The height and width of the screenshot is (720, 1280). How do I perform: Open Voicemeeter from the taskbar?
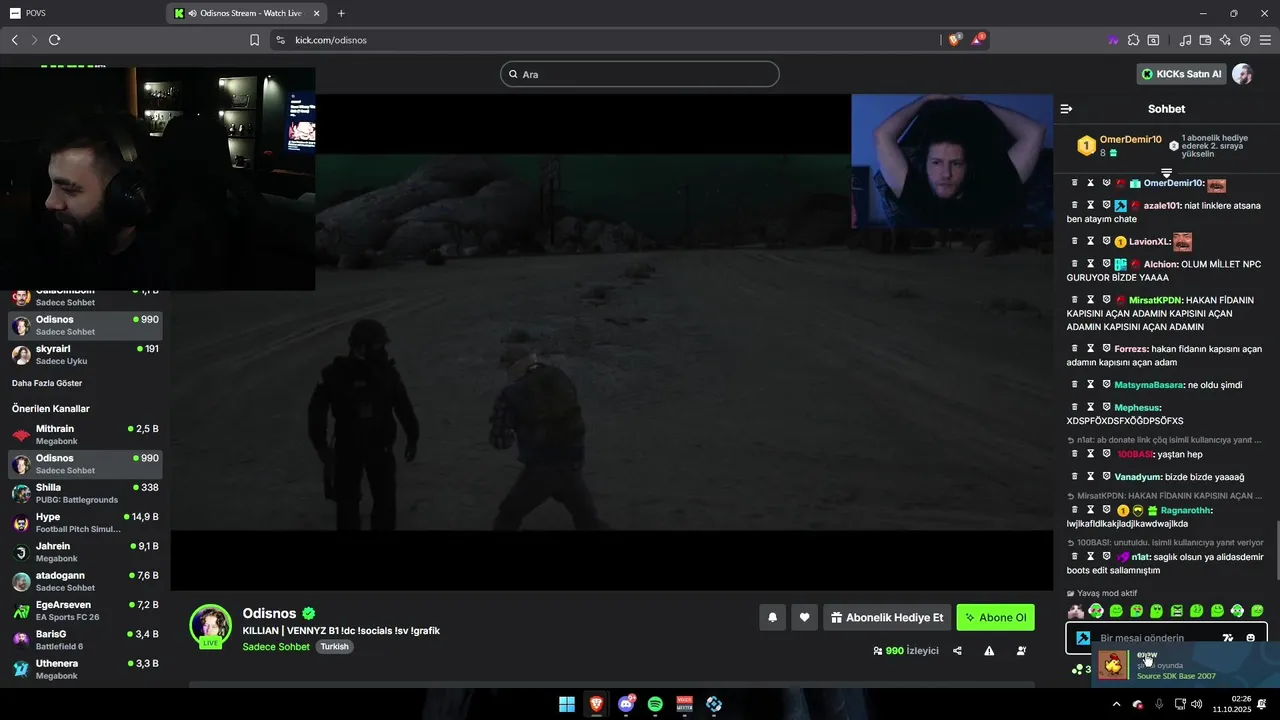(685, 704)
